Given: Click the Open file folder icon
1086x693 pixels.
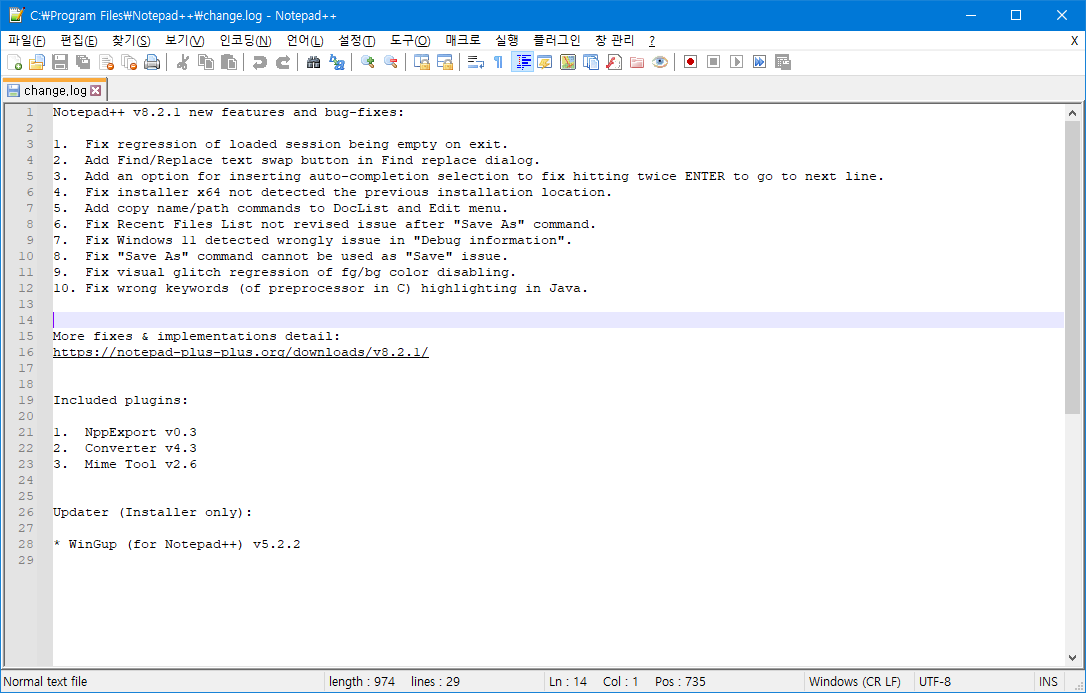Looking at the screenshot, I should pyautogui.click(x=37, y=62).
